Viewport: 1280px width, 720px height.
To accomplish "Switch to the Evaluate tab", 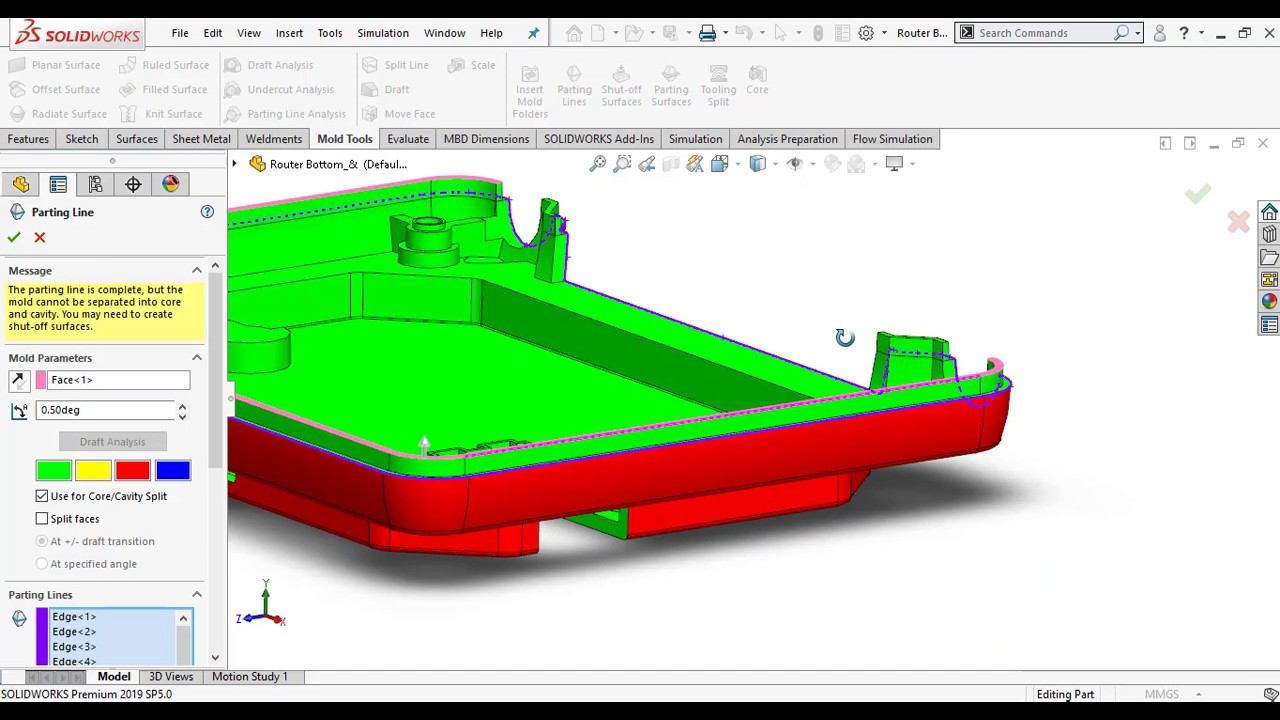I will click(408, 139).
